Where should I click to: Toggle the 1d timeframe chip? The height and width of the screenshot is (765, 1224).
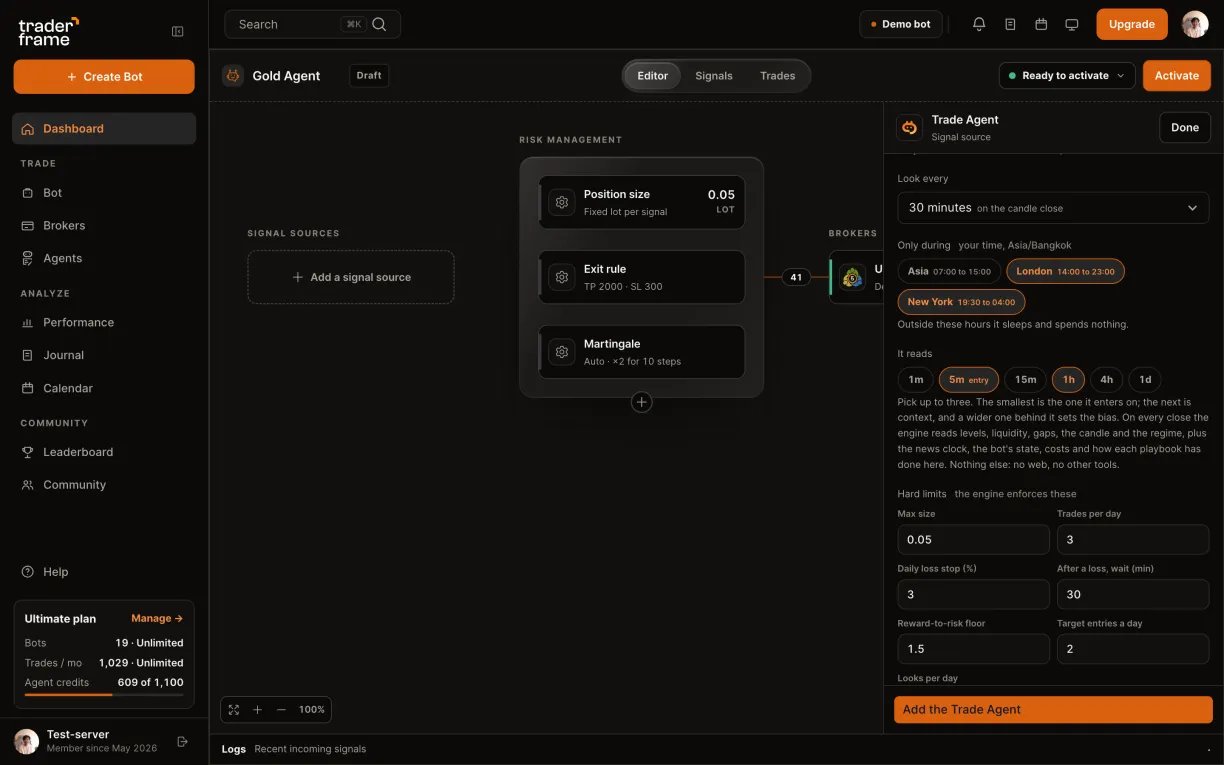(x=1145, y=379)
